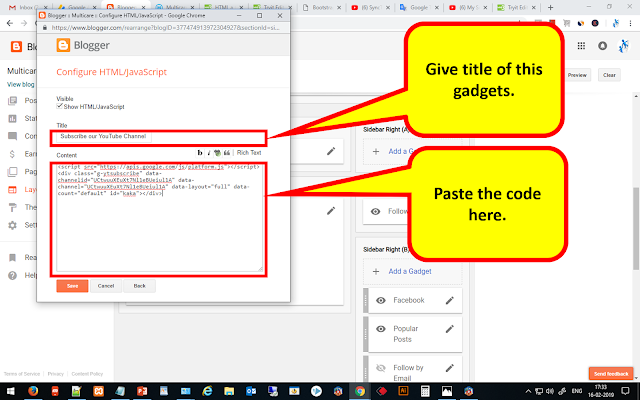Select the Layout icon in the Blogger sidebar
This screenshot has height=400, width=640.
(x=13, y=189)
